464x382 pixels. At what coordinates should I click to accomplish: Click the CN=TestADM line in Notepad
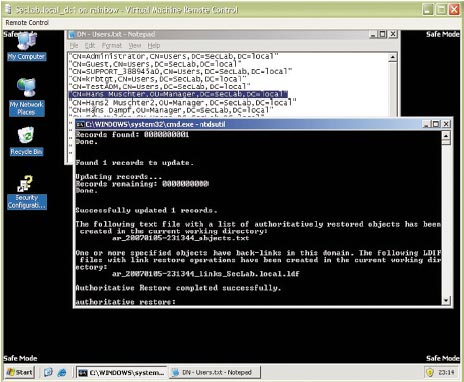[x=160, y=87]
